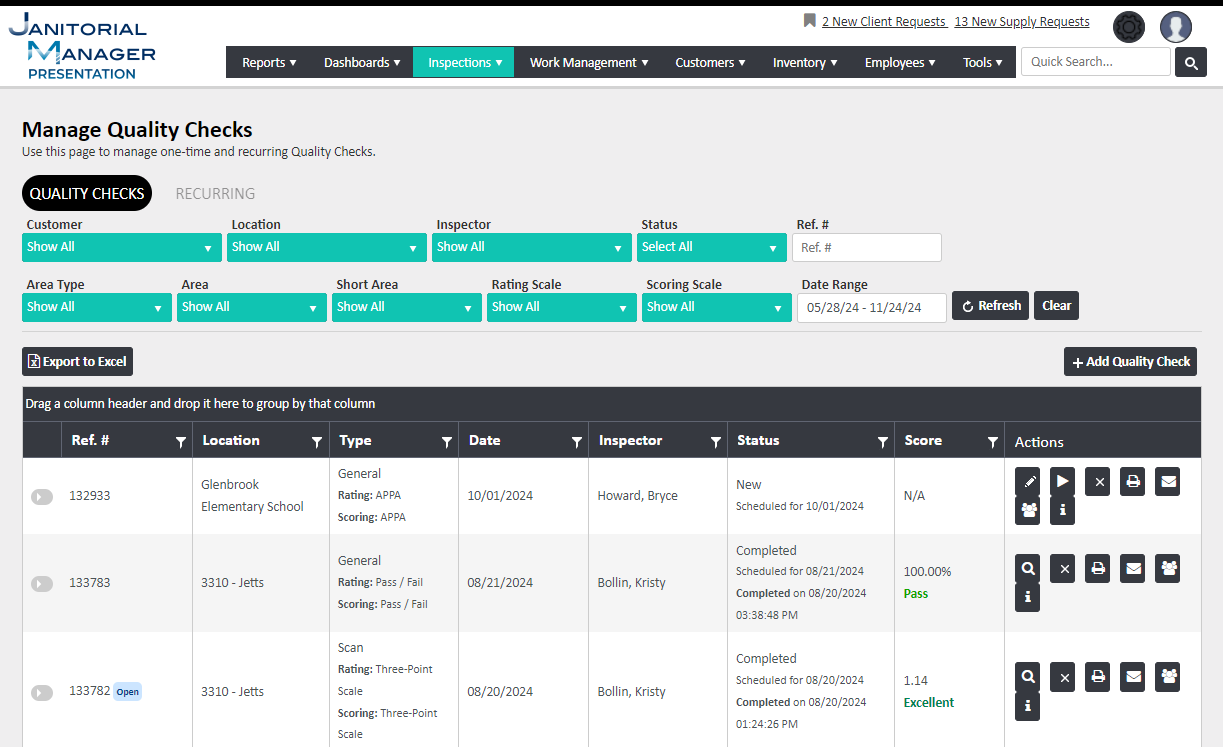The height and width of the screenshot is (747, 1223).
Task: Open the Work Management menu
Action: [x=588, y=62]
